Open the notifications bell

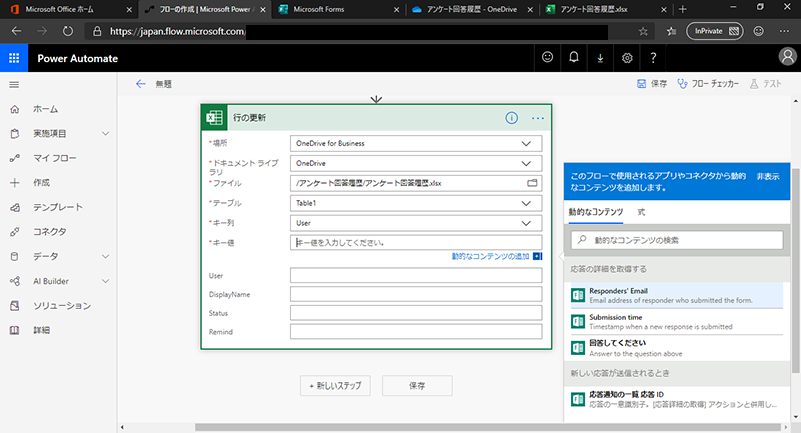574,58
